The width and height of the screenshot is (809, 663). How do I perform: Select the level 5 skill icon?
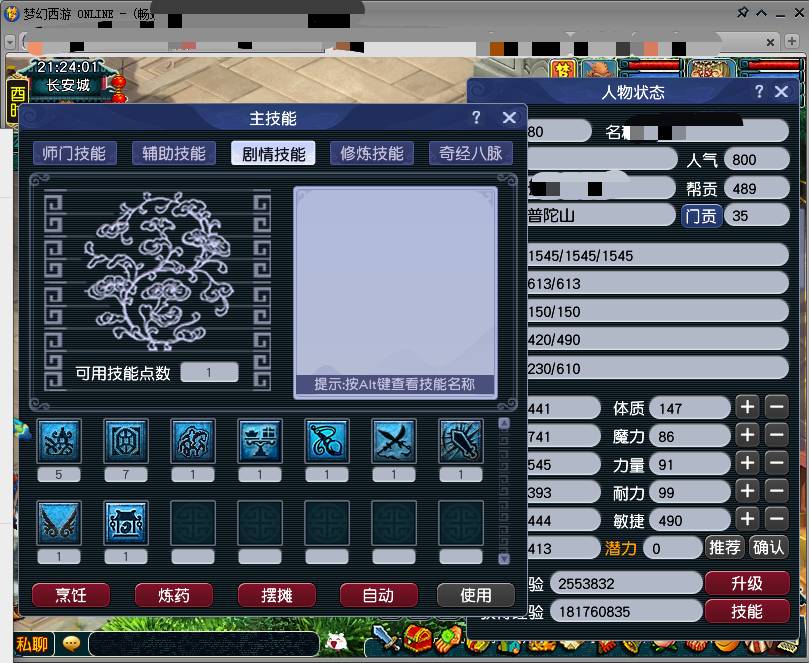click(59, 441)
